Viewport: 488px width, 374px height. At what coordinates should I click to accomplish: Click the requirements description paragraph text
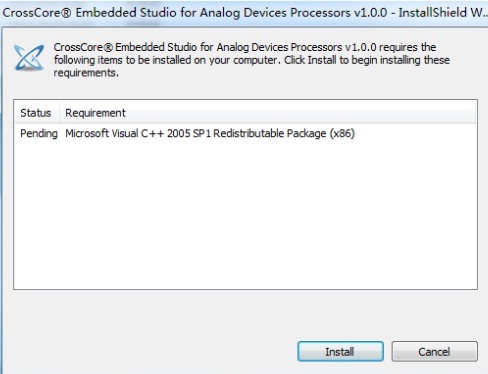pyautogui.click(x=252, y=60)
